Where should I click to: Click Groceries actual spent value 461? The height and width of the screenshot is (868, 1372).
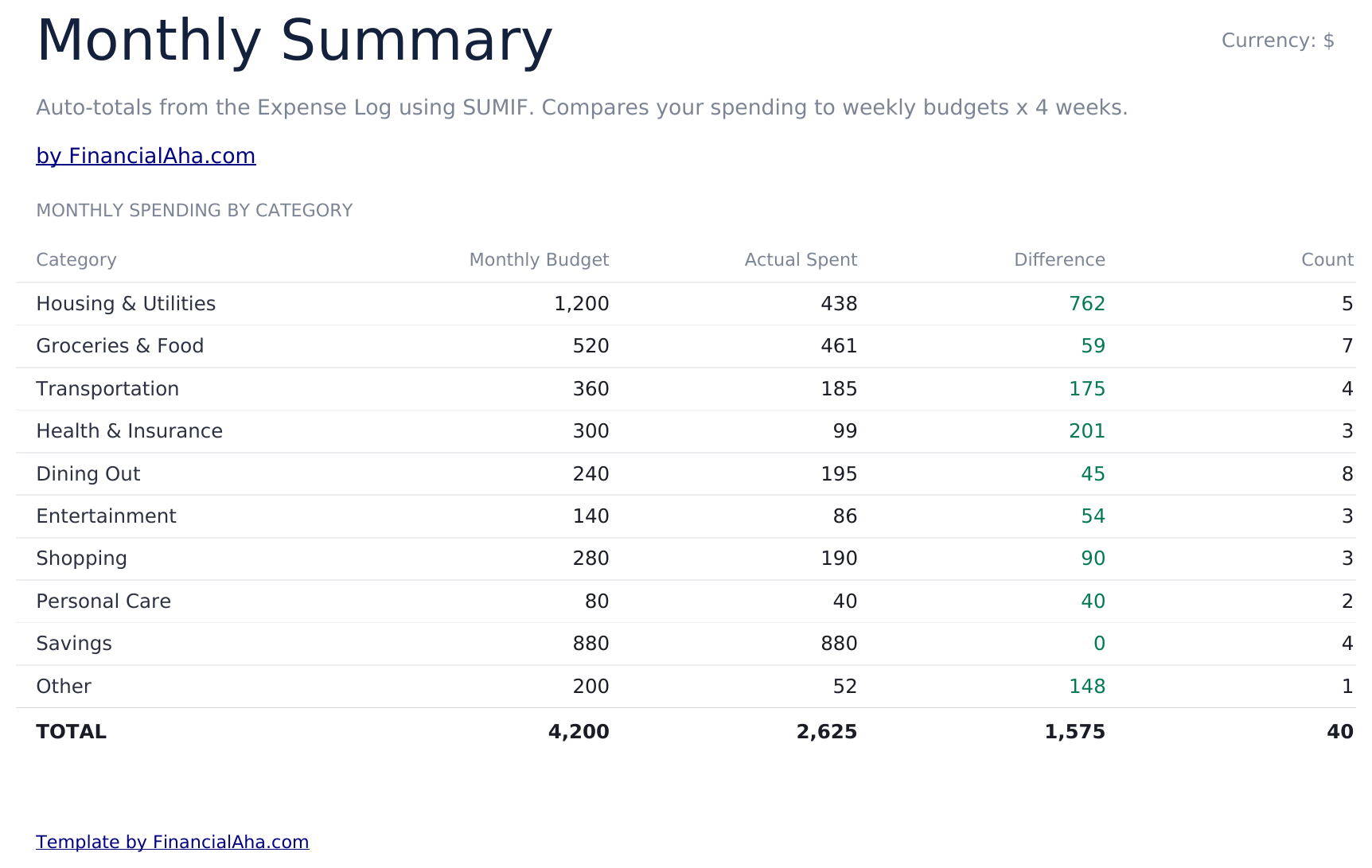(839, 346)
